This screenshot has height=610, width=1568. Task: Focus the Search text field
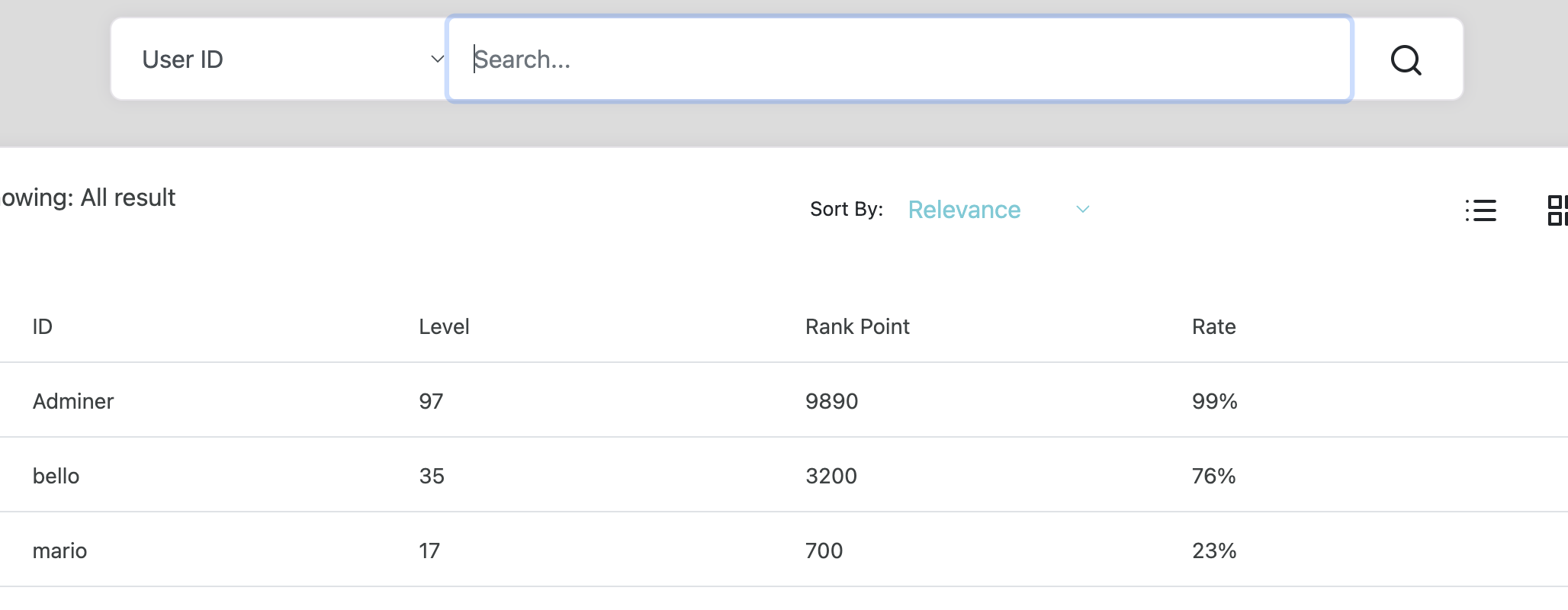coord(898,59)
